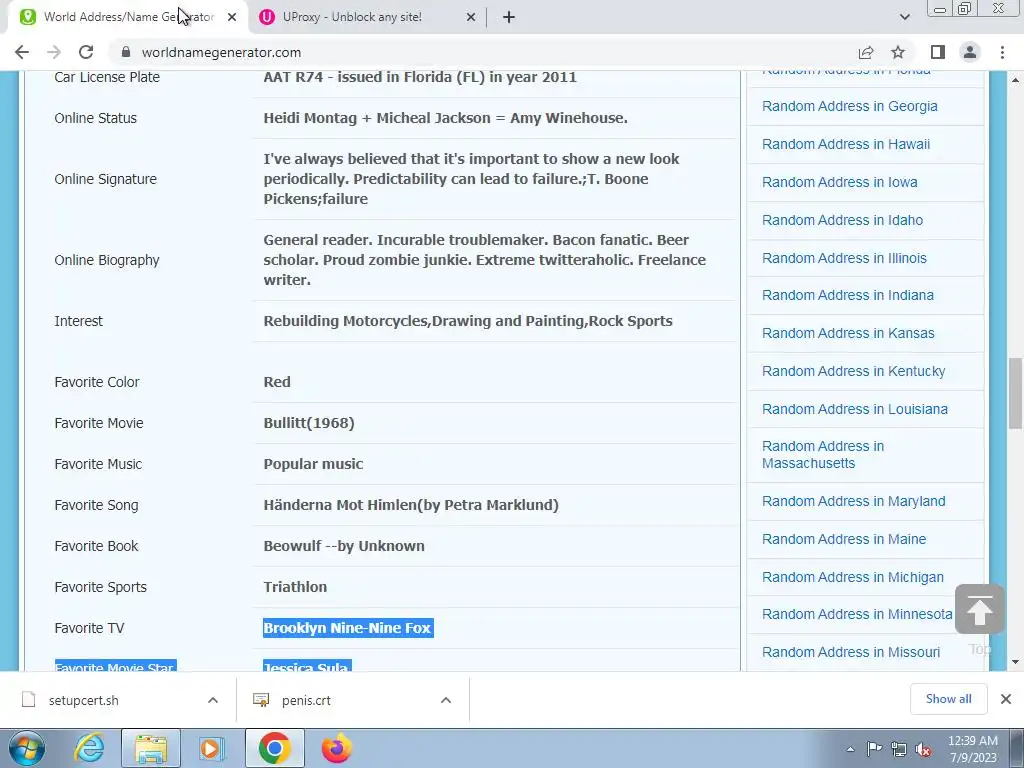This screenshot has width=1024, height=768.
Task: Reload the worldnamegenerator page
Action: pos(86,52)
